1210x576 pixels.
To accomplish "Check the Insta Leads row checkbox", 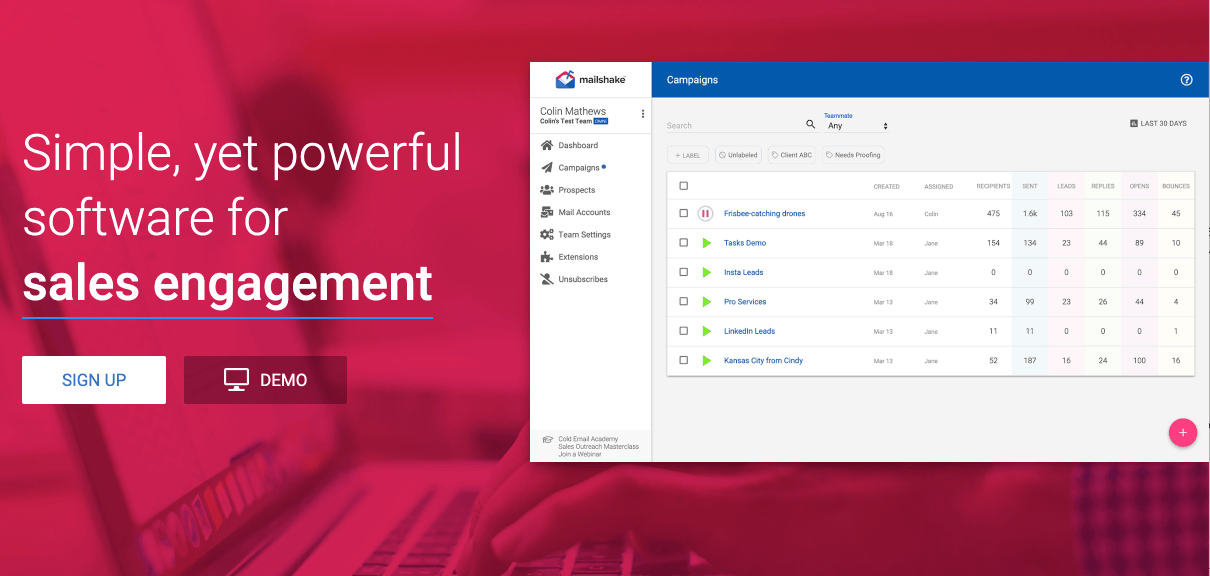I will [684, 272].
